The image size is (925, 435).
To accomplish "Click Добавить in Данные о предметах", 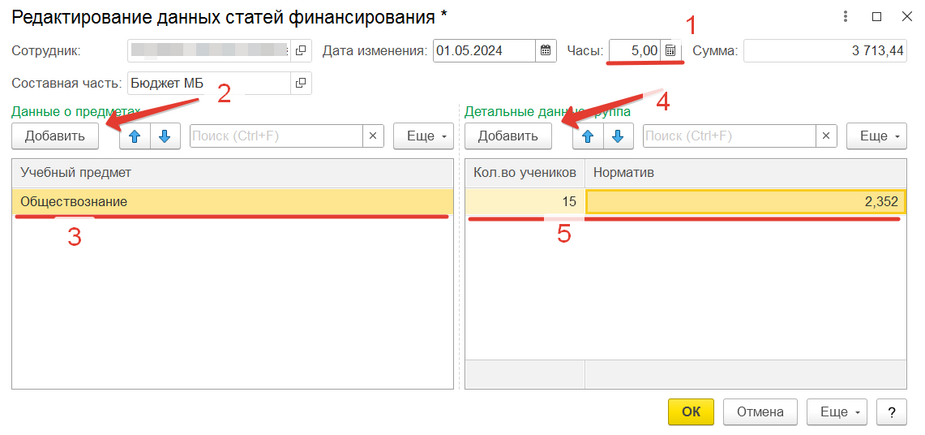I will (55, 136).
